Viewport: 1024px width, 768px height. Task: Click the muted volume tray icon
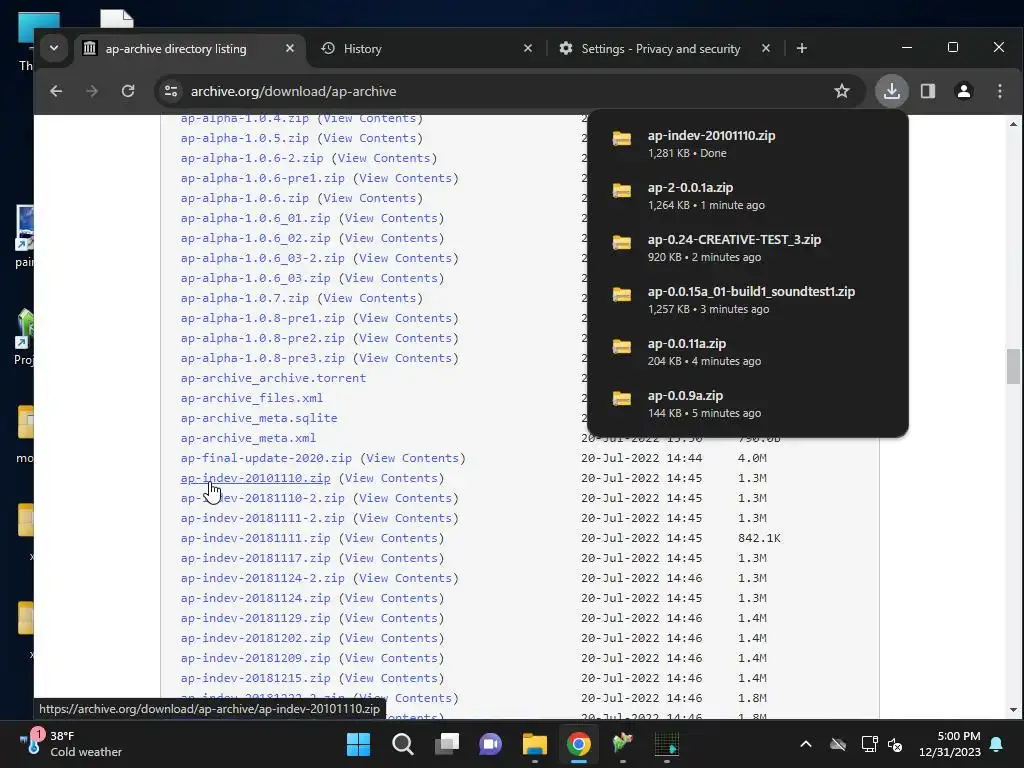[x=895, y=744]
